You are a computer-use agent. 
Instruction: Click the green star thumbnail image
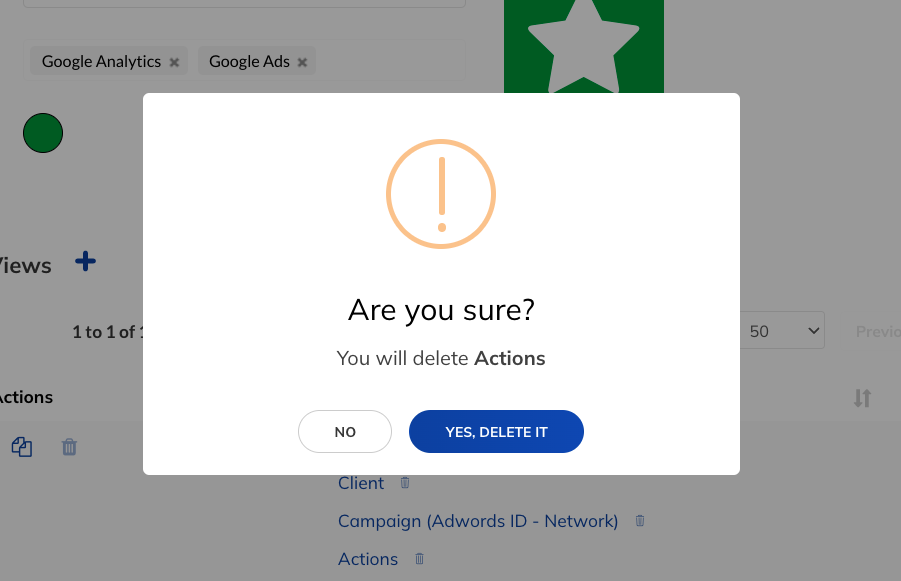pos(584,46)
